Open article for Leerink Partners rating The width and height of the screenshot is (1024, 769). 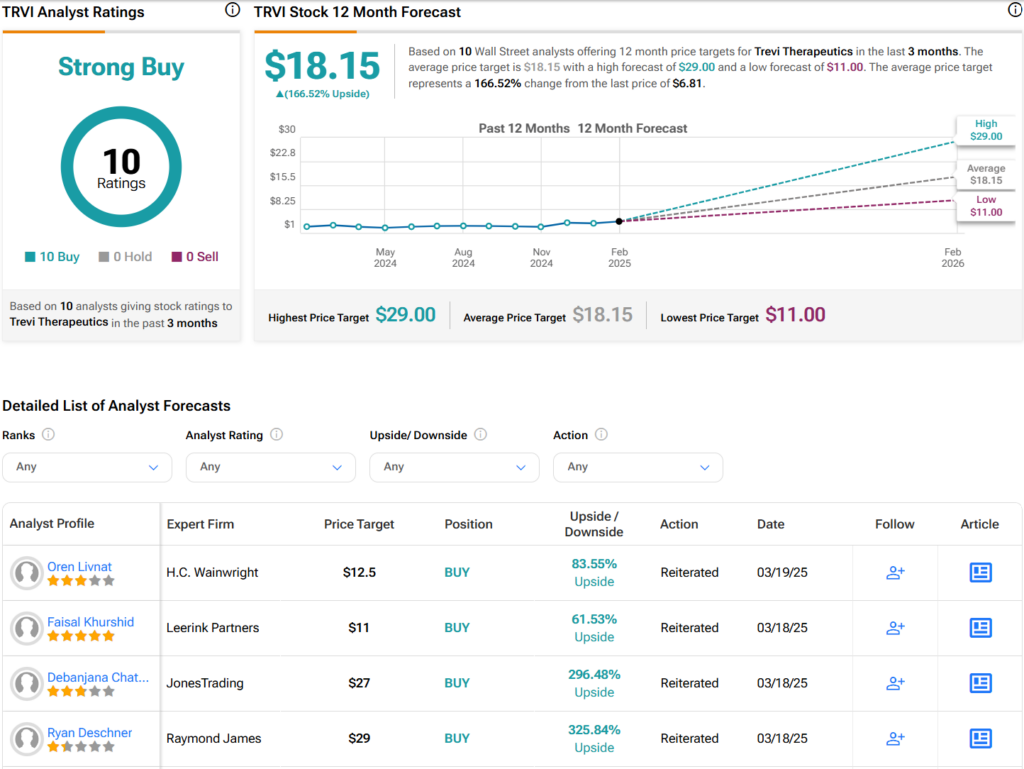tap(980, 628)
